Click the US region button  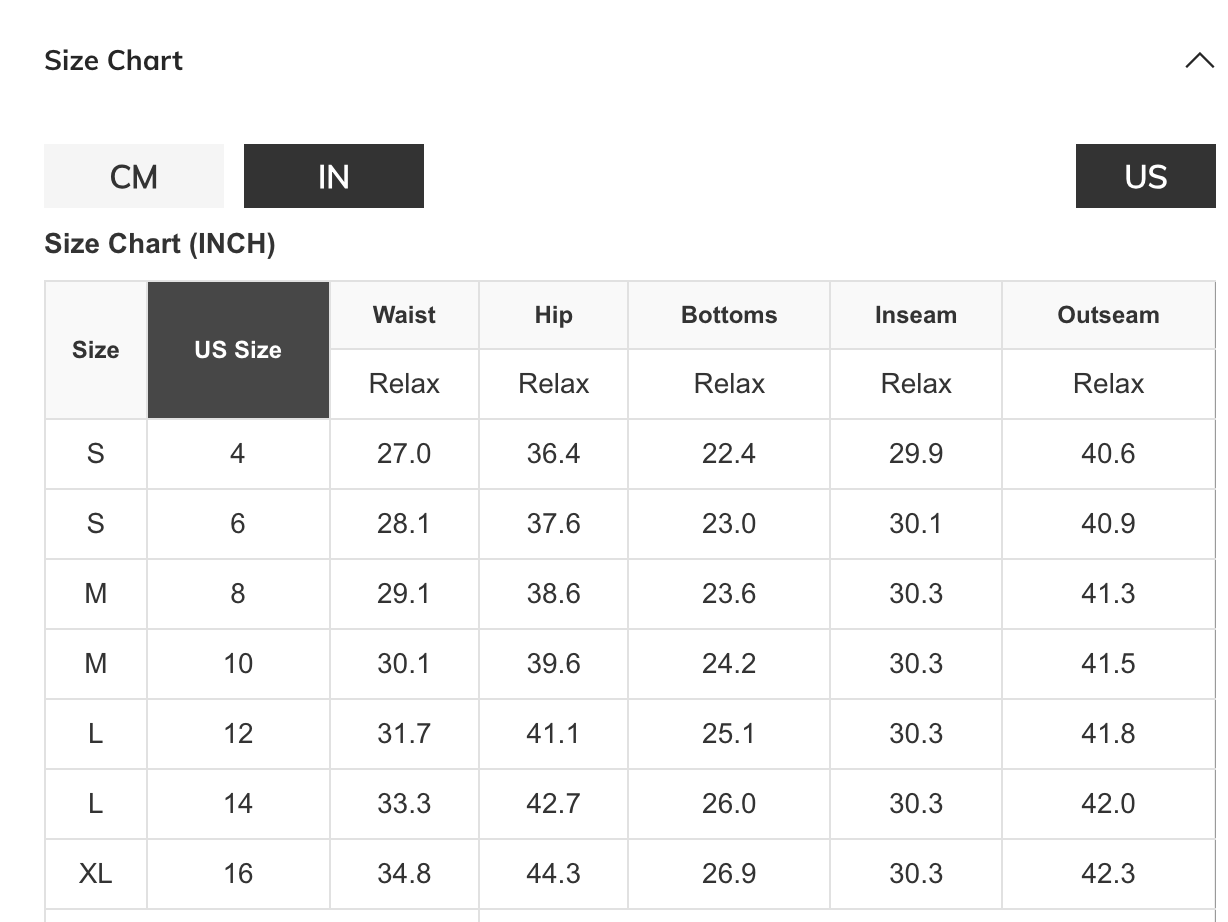tap(1145, 177)
